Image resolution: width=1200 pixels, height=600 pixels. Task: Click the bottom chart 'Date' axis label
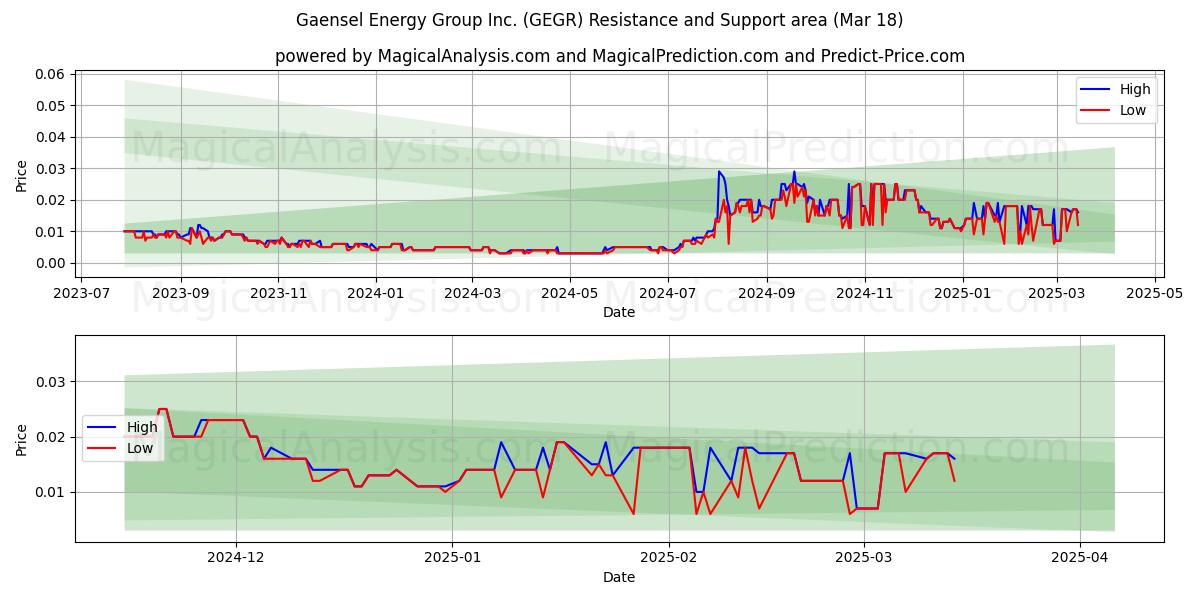619,577
